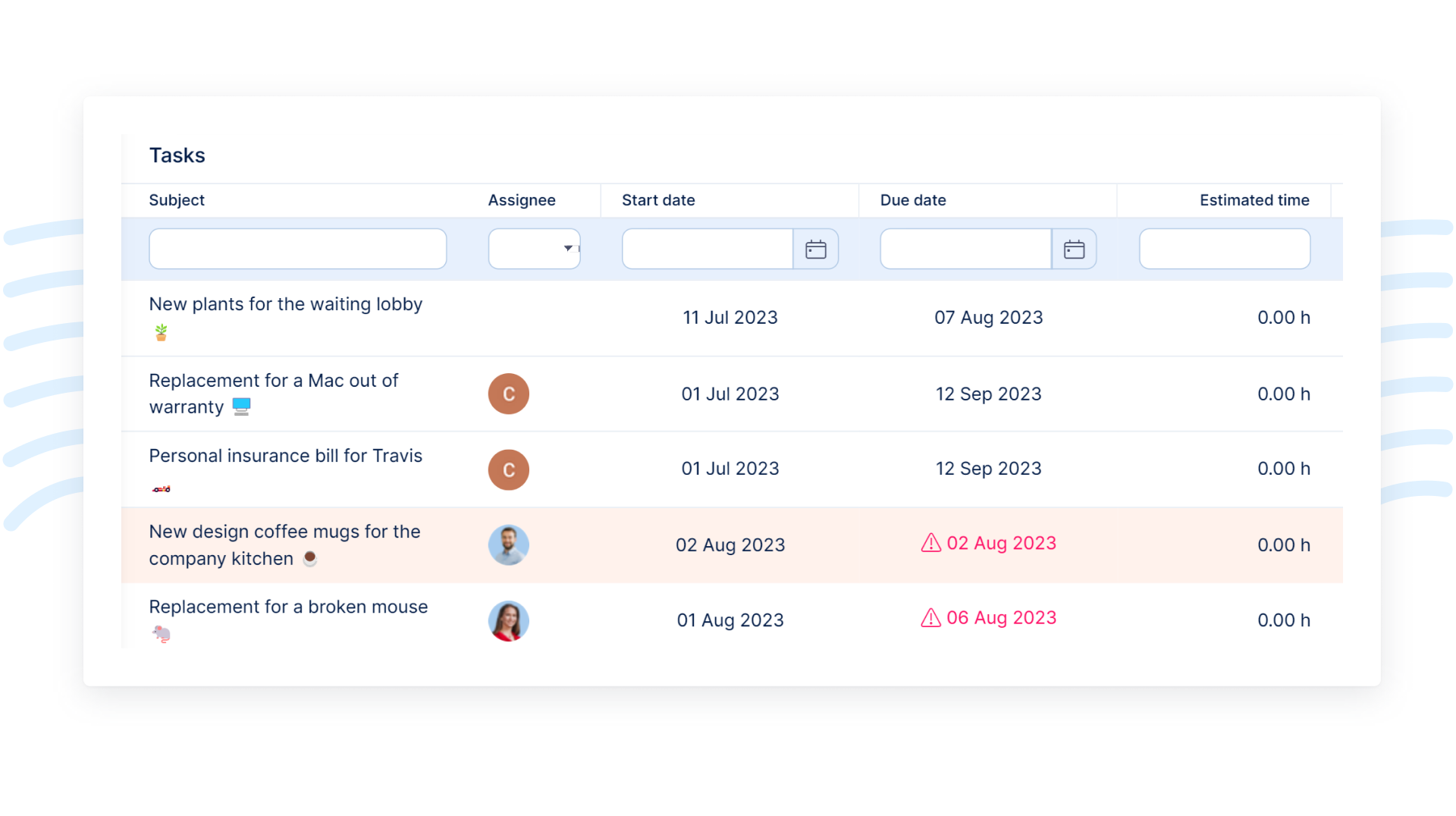
Task: Click assignee avatar on Personal insurance bill task
Action: point(508,469)
